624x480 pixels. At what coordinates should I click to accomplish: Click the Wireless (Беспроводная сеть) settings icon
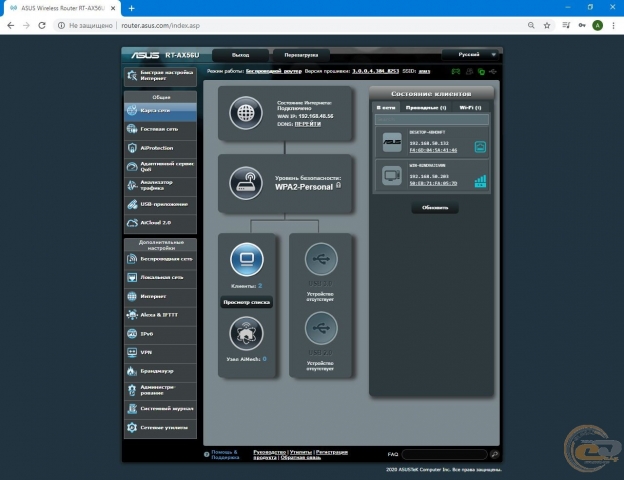click(132, 259)
